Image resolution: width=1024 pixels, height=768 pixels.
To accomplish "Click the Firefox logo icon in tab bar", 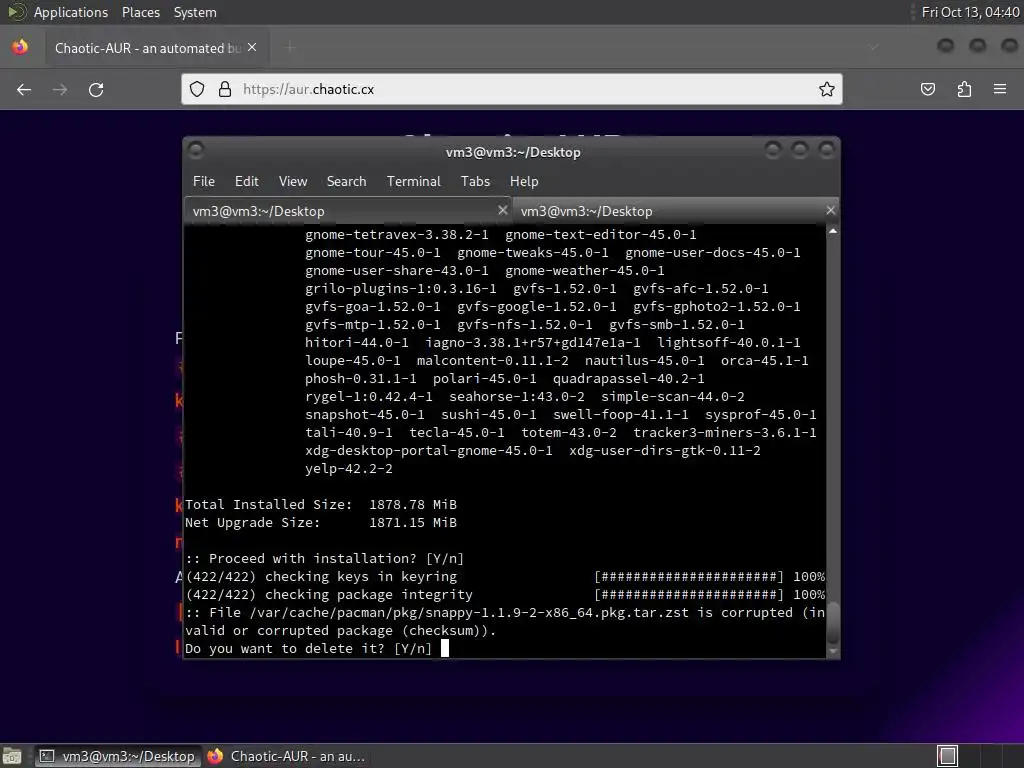I will click(x=20, y=47).
